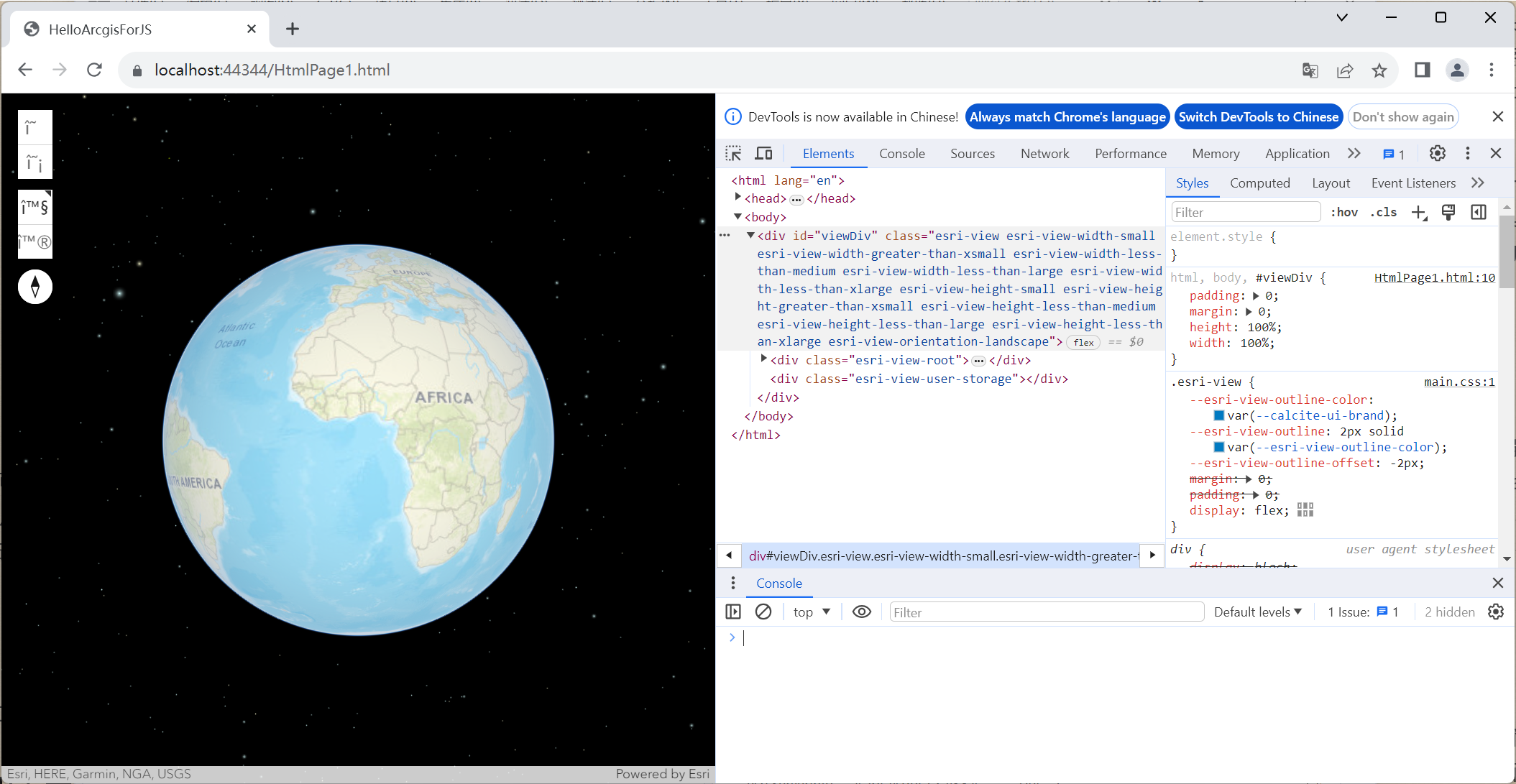Open DevTools settings gear
This screenshot has height=784, width=1516.
(x=1436, y=153)
